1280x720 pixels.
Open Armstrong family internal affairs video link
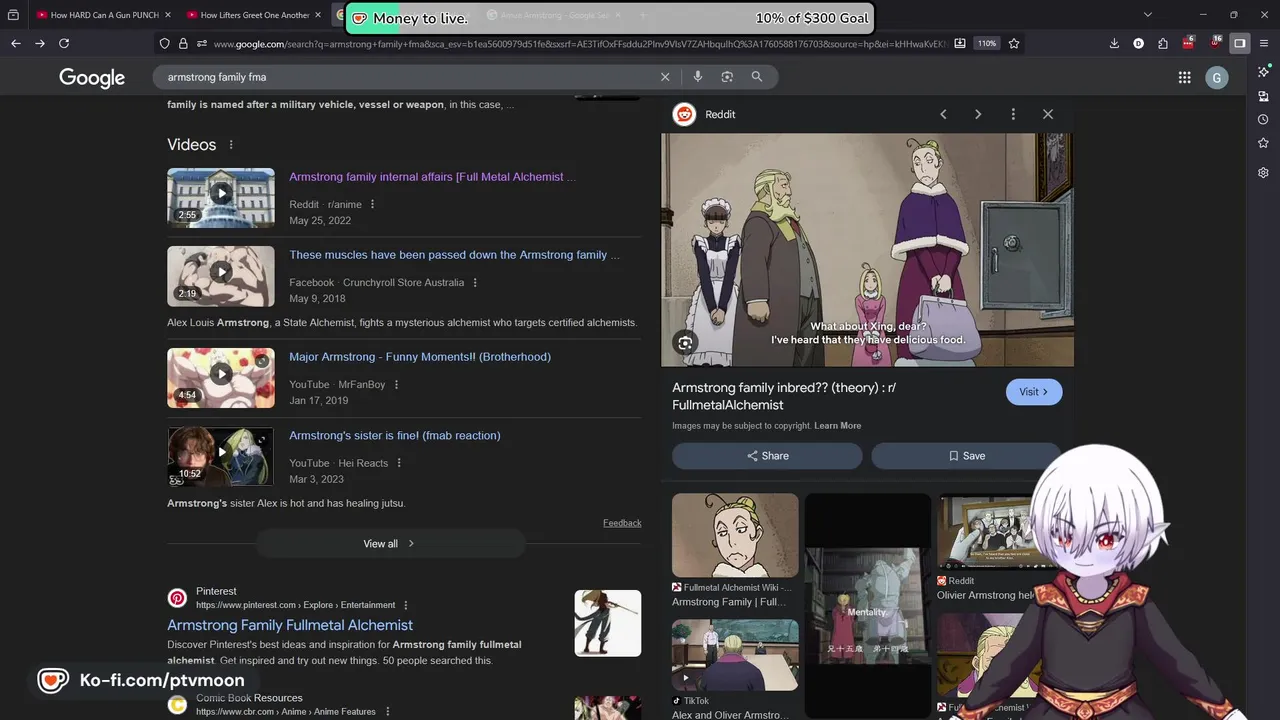click(x=432, y=177)
